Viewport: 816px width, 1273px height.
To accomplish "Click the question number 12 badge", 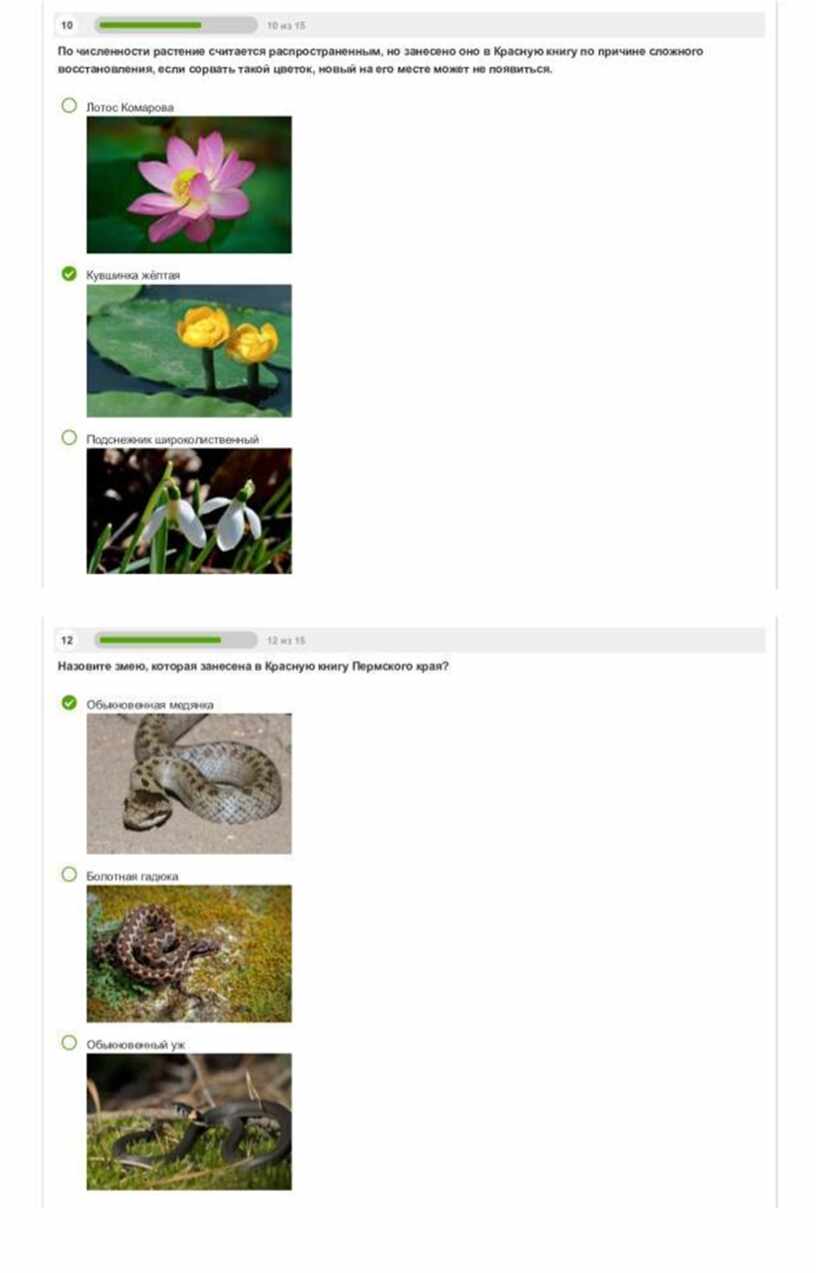I will click(67, 640).
